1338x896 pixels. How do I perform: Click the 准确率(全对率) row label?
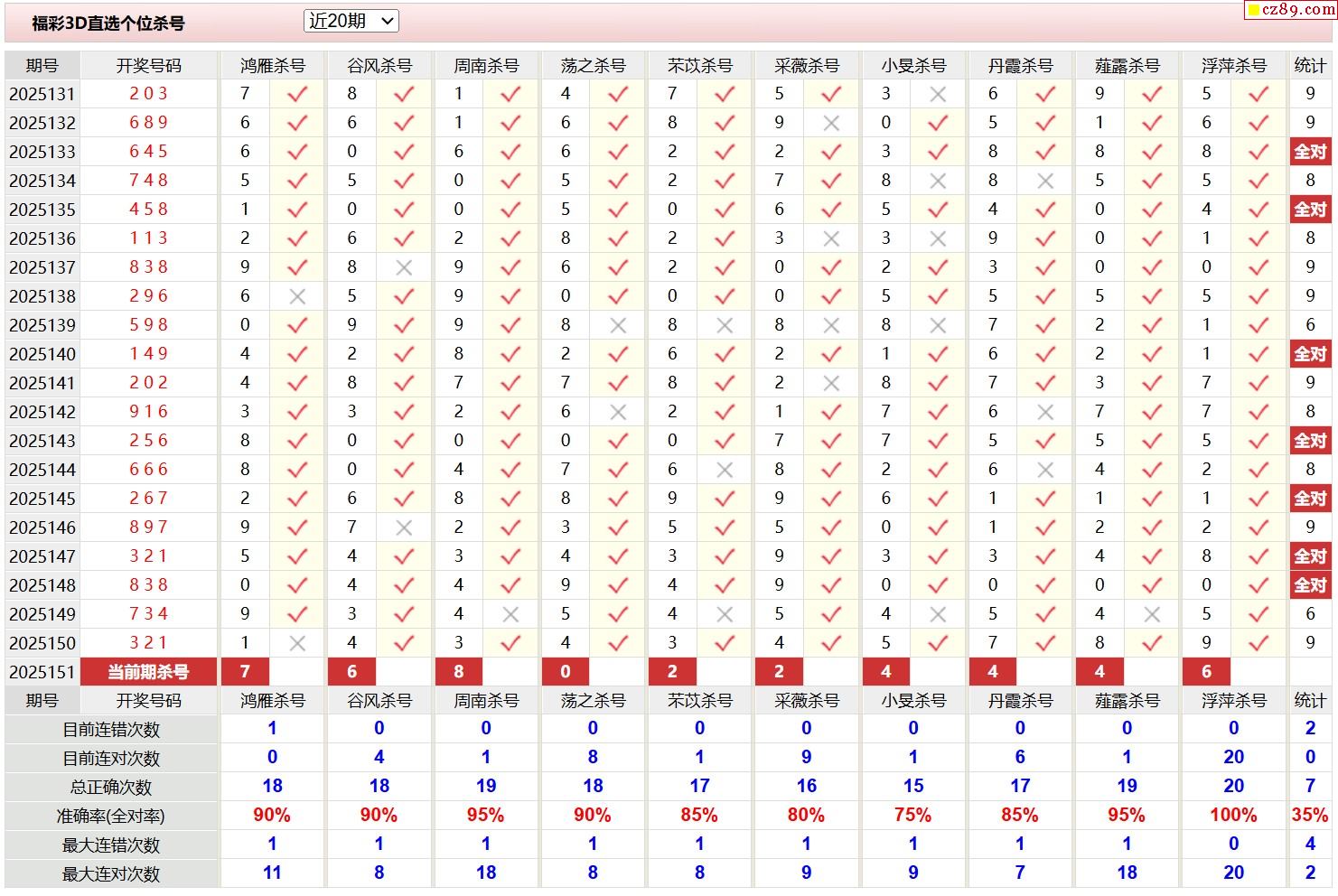[x=111, y=817]
